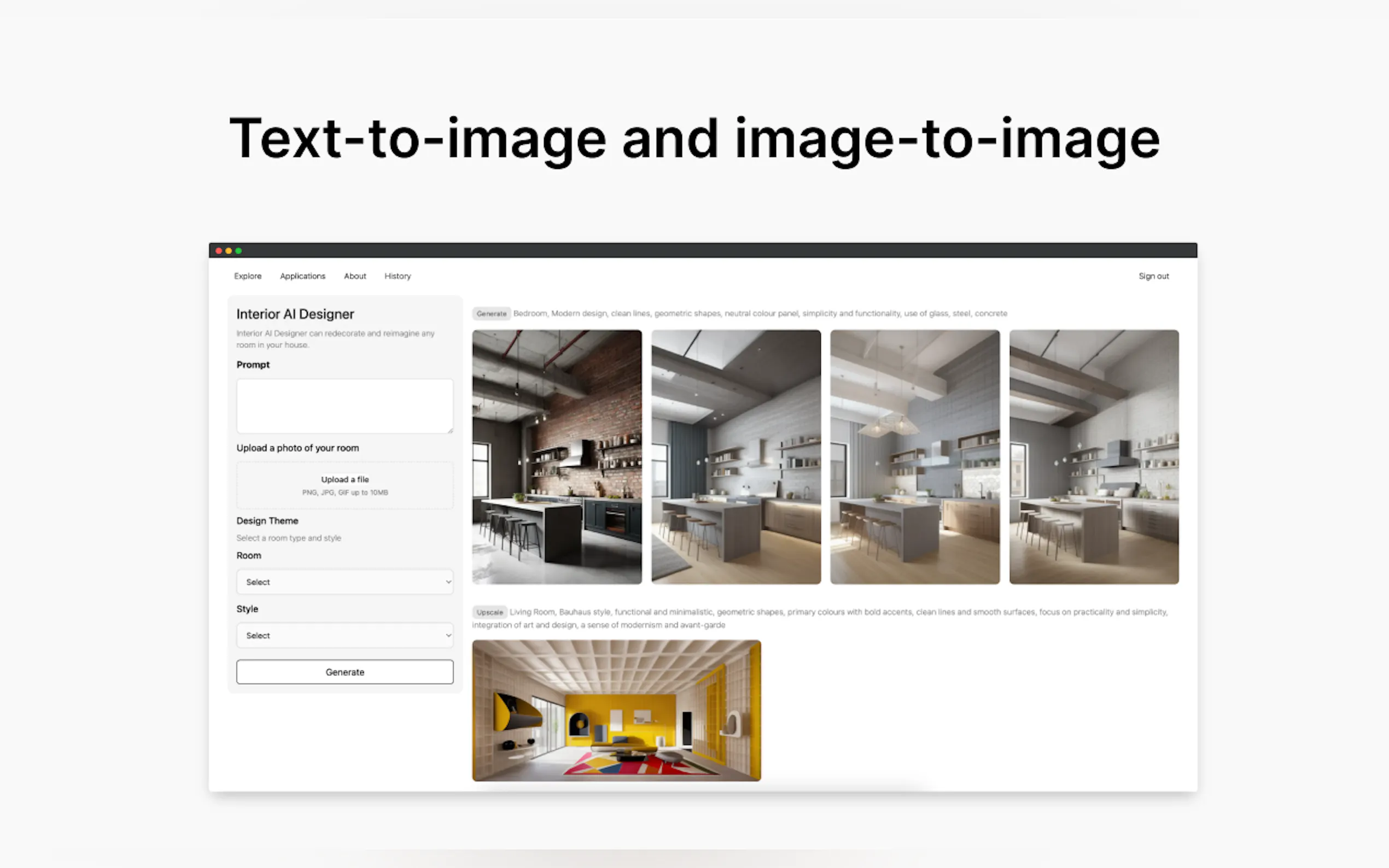Open the second generated kitchen image
This screenshot has height=868, width=1389.
pyautogui.click(x=736, y=456)
